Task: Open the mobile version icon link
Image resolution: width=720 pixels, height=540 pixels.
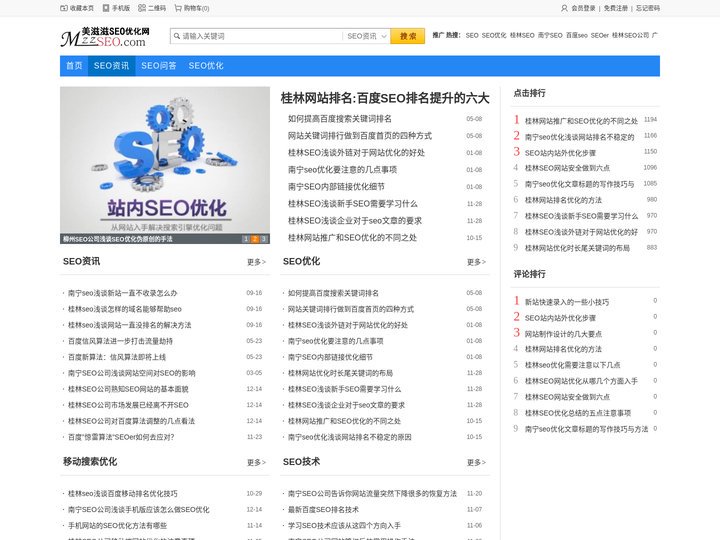Action: click(x=106, y=8)
